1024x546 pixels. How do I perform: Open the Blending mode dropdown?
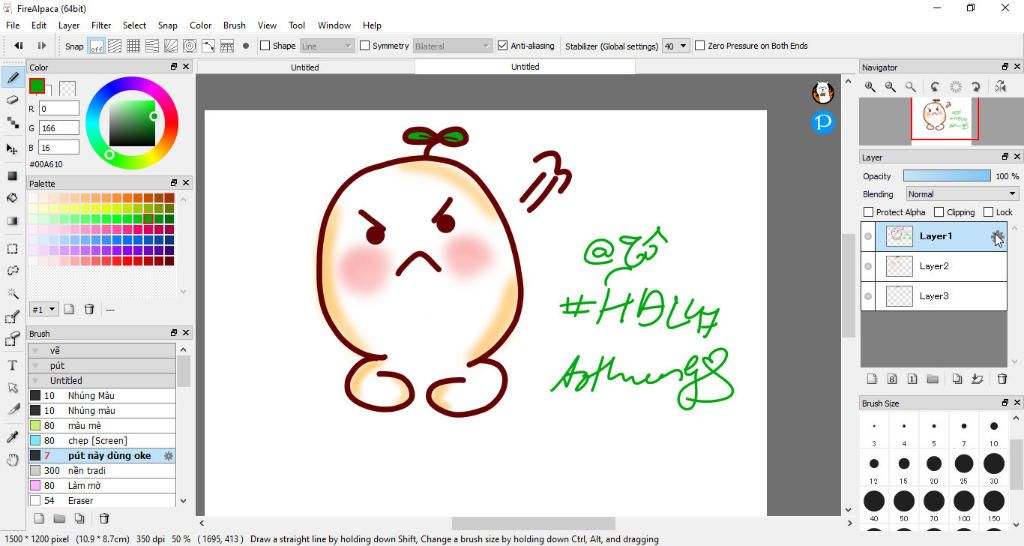point(962,194)
